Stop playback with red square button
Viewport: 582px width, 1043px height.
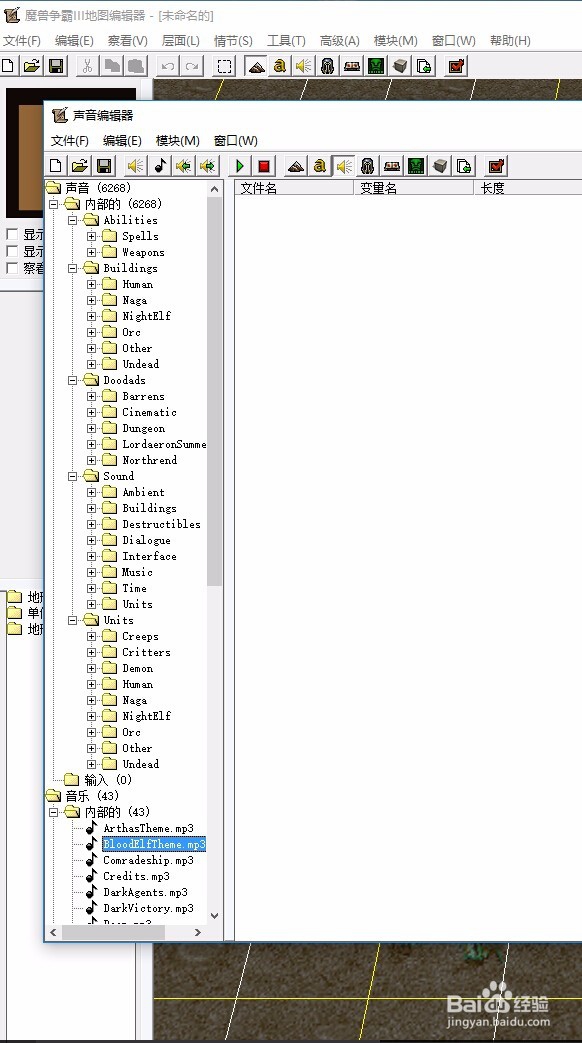point(264,166)
